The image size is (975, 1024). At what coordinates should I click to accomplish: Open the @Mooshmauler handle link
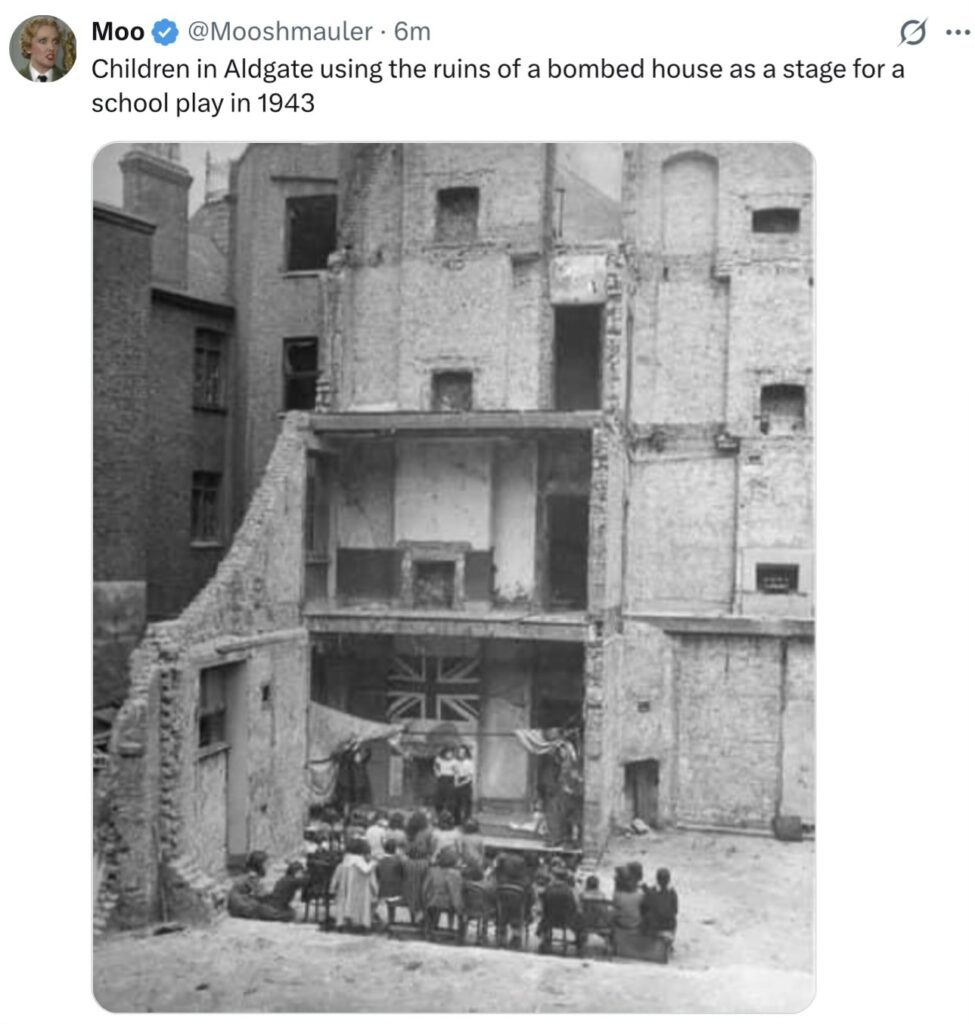(280, 31)
